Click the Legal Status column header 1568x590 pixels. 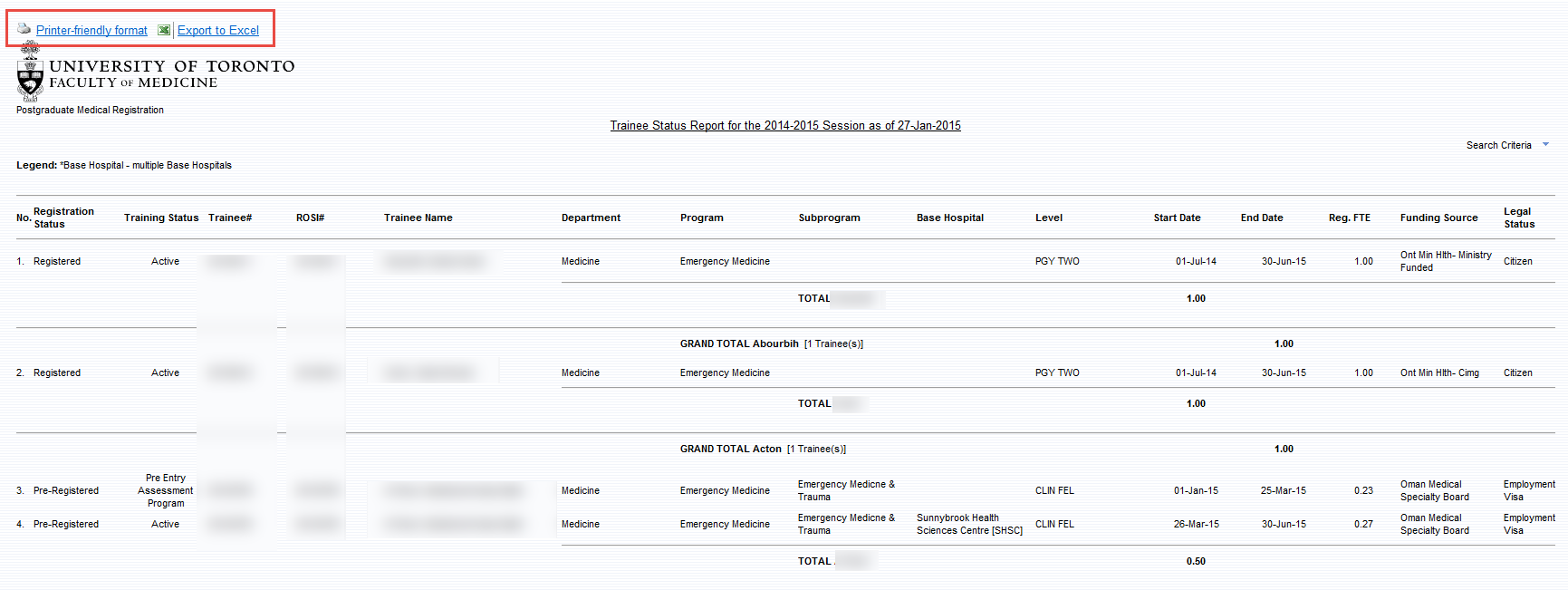pos(1519,218)
